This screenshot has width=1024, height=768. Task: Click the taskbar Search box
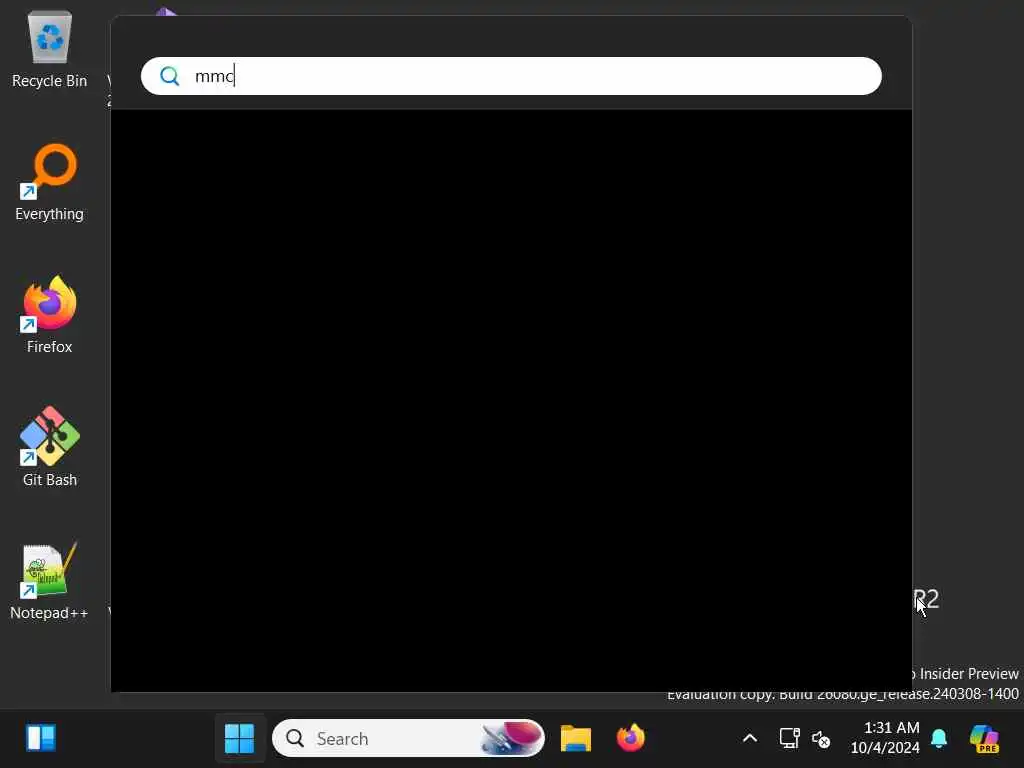tap(408, 739)
